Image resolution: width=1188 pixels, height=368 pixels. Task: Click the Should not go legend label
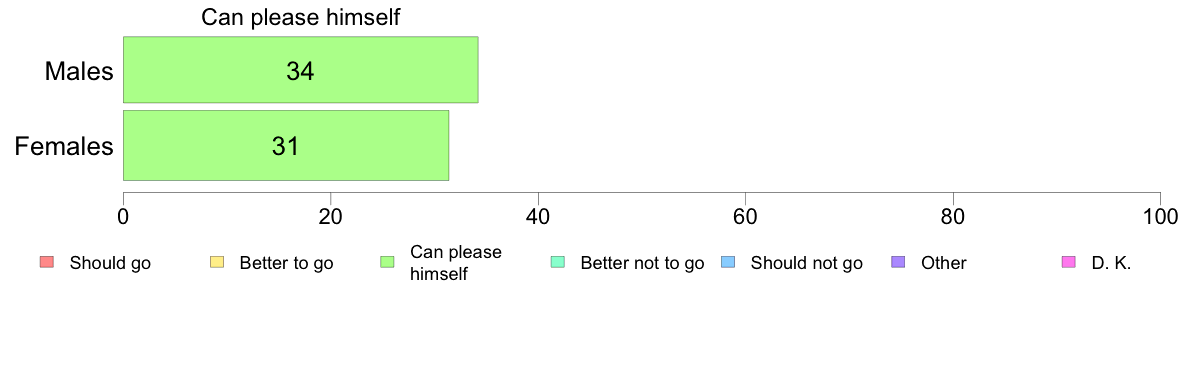(x=807, y=264)
